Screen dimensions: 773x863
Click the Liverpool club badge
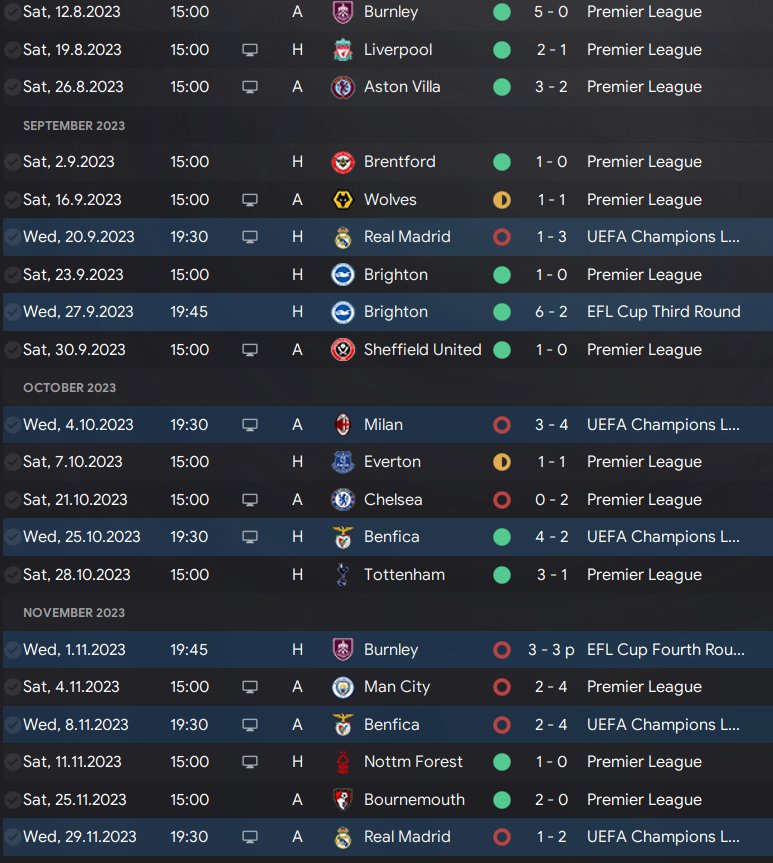343,50
